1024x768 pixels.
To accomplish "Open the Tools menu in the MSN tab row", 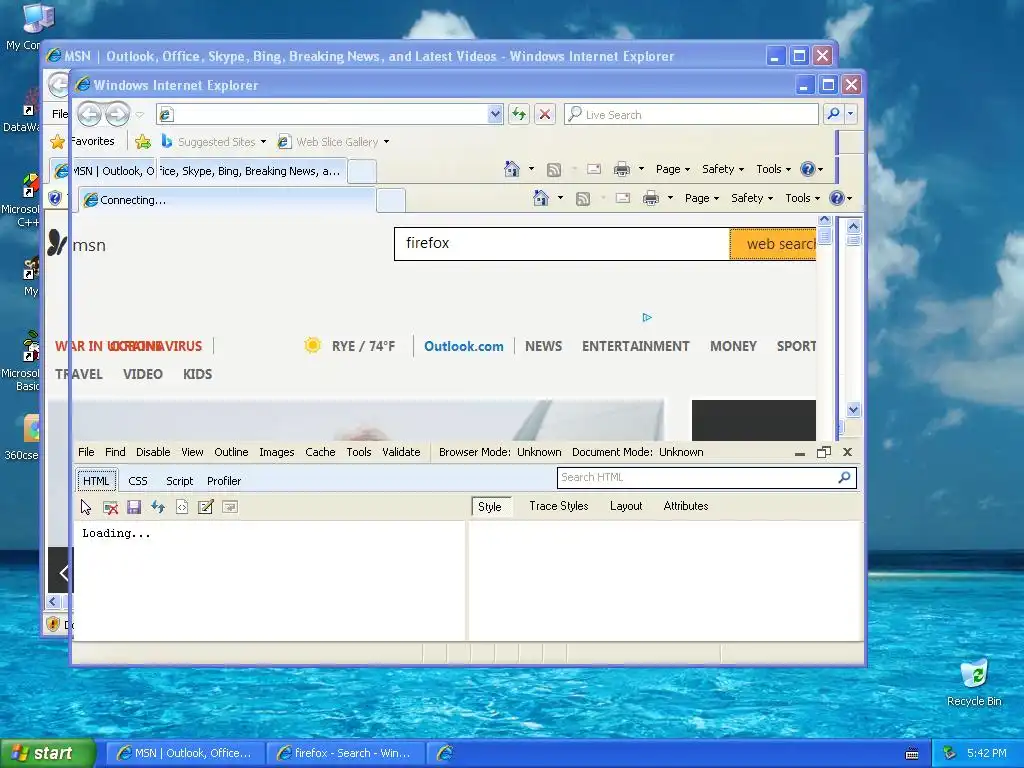I will pyautogui.click(x=773, y=169).
